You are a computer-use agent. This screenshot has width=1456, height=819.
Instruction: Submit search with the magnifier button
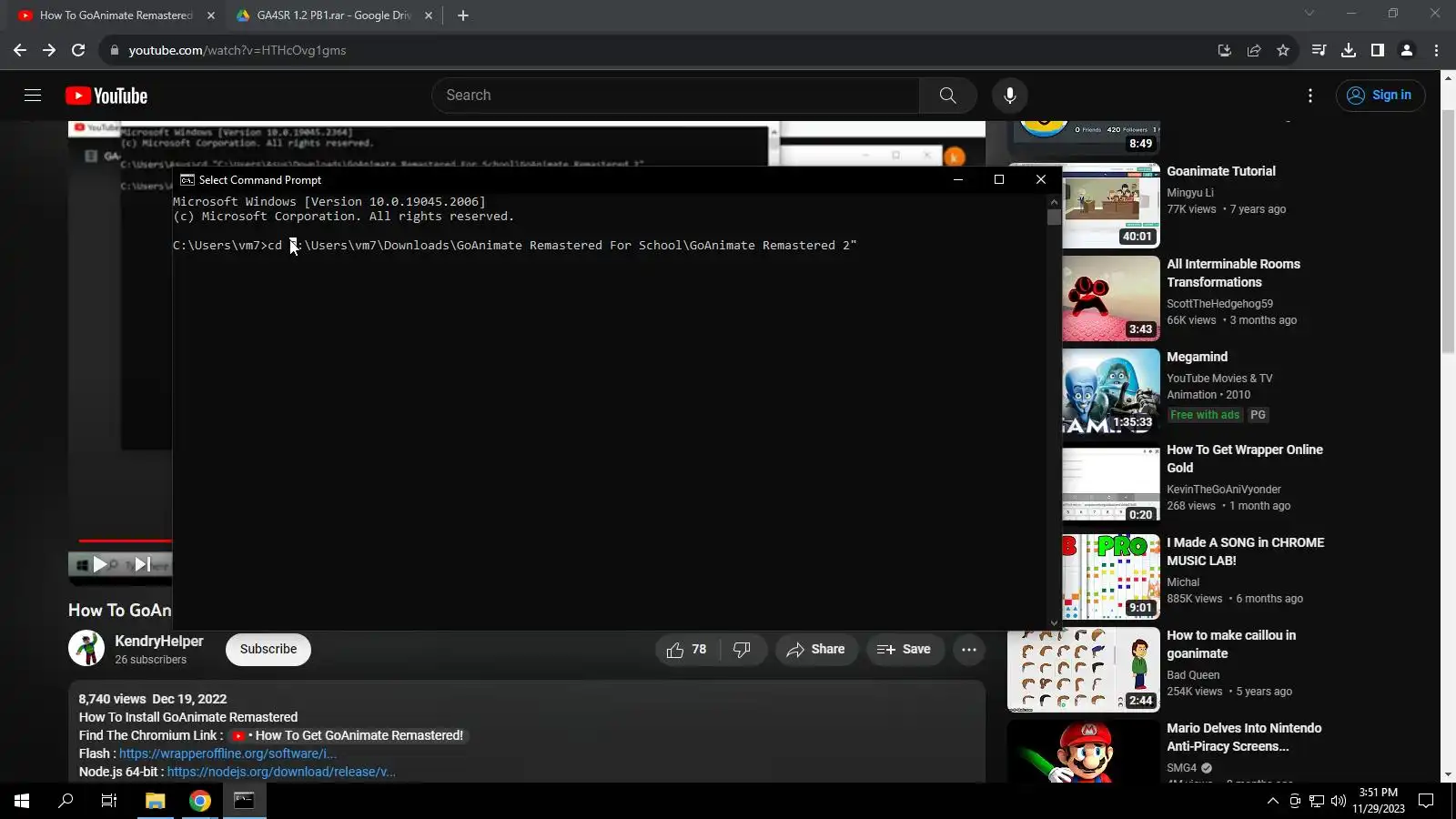947,96
